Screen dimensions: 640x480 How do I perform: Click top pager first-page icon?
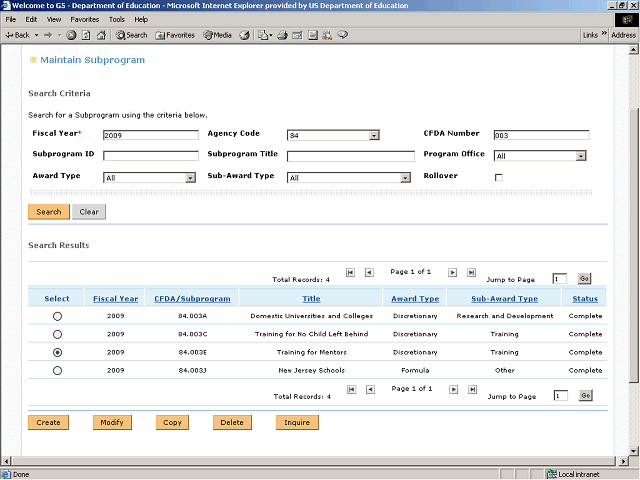pos(350,272)
